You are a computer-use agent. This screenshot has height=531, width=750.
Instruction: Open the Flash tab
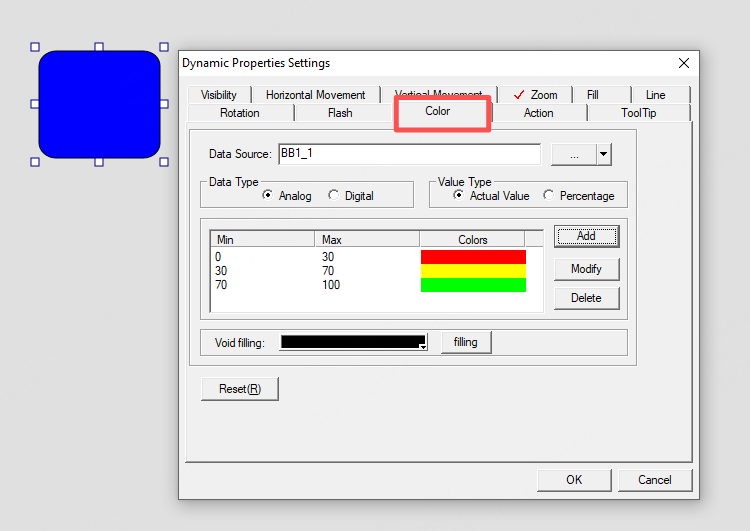click(x=340, y=113)
